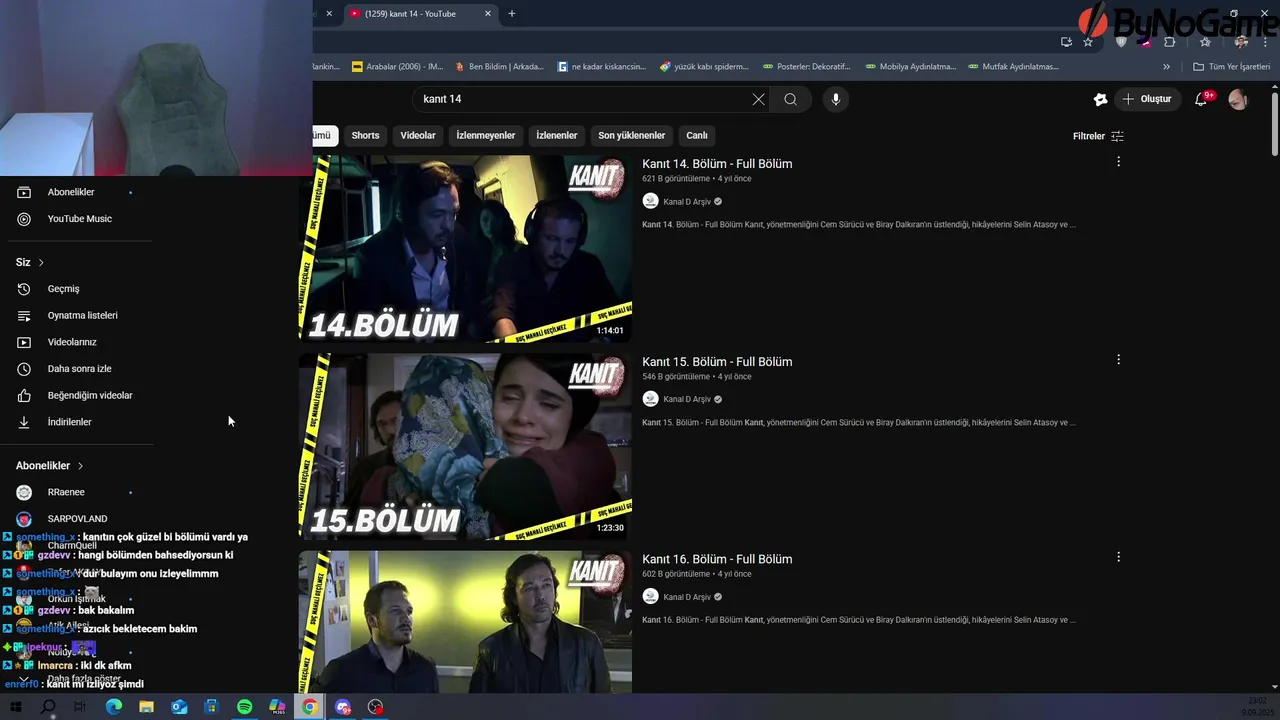Expand the Siz section chevron
This screenshot has height=720, width=1280.
pyautogui.click(x=41, y=263)
